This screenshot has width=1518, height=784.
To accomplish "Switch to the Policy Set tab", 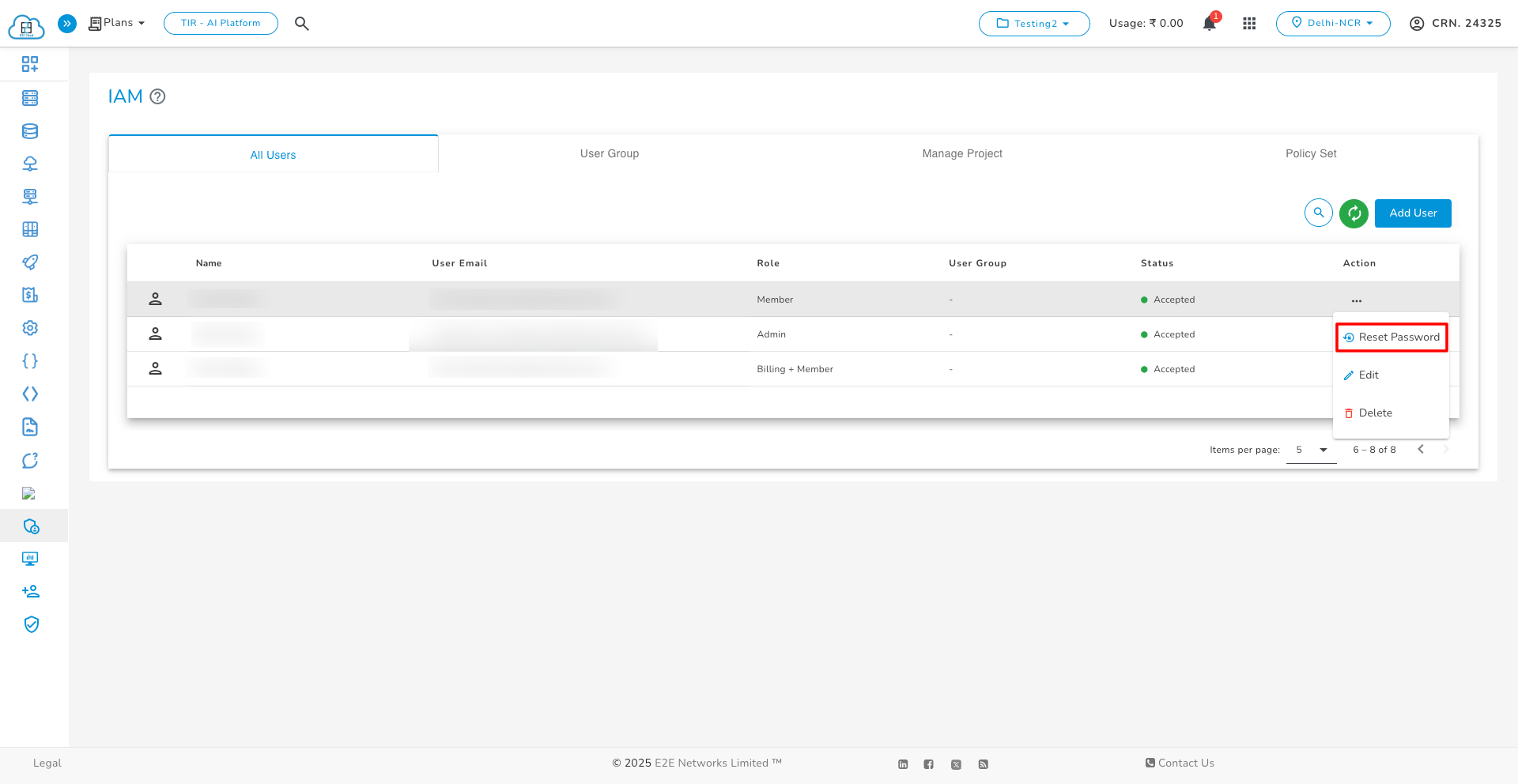I will point(1310,154).
